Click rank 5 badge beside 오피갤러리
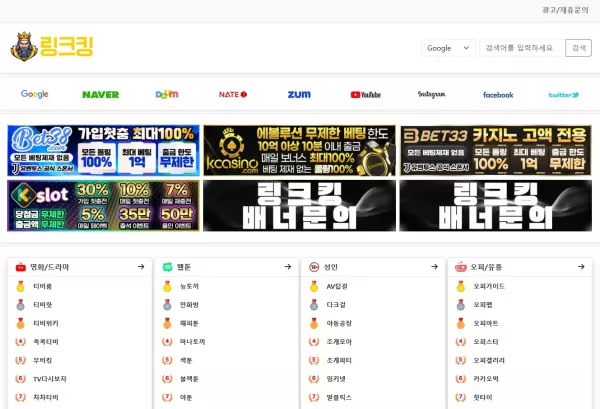 click(x=461, y=360)
